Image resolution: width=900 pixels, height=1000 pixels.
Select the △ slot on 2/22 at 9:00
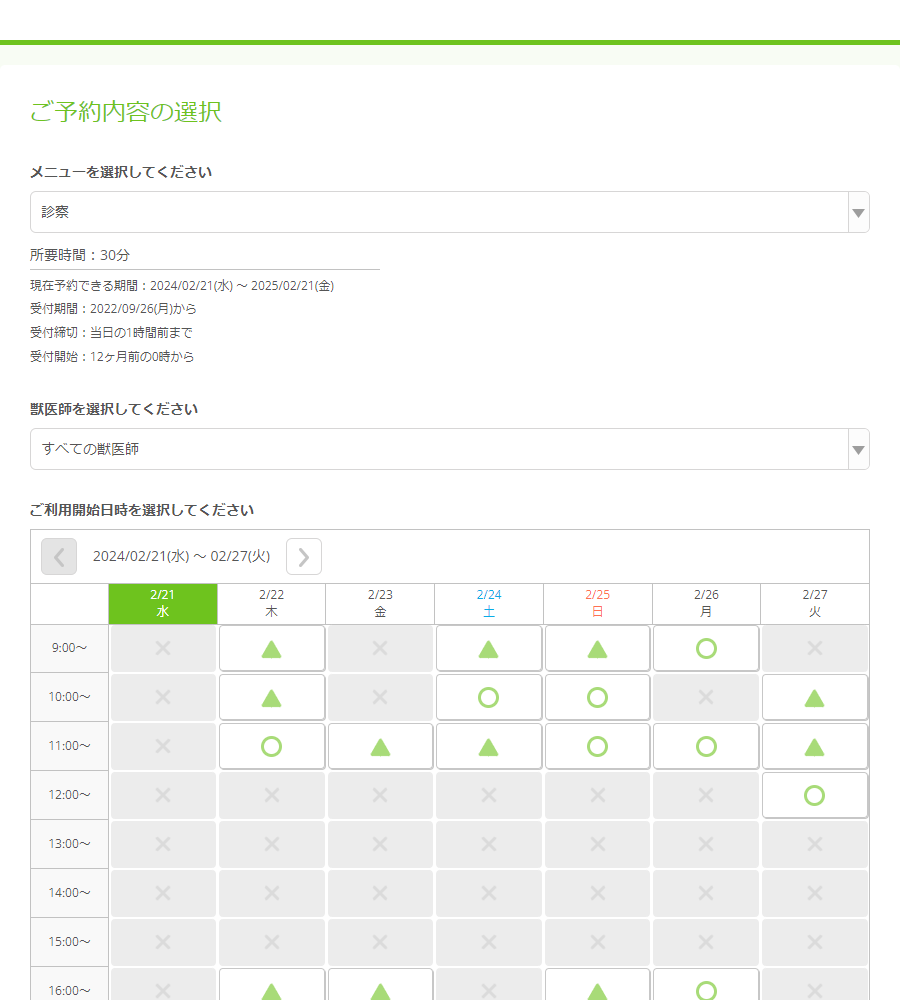(x=272, y=648)
